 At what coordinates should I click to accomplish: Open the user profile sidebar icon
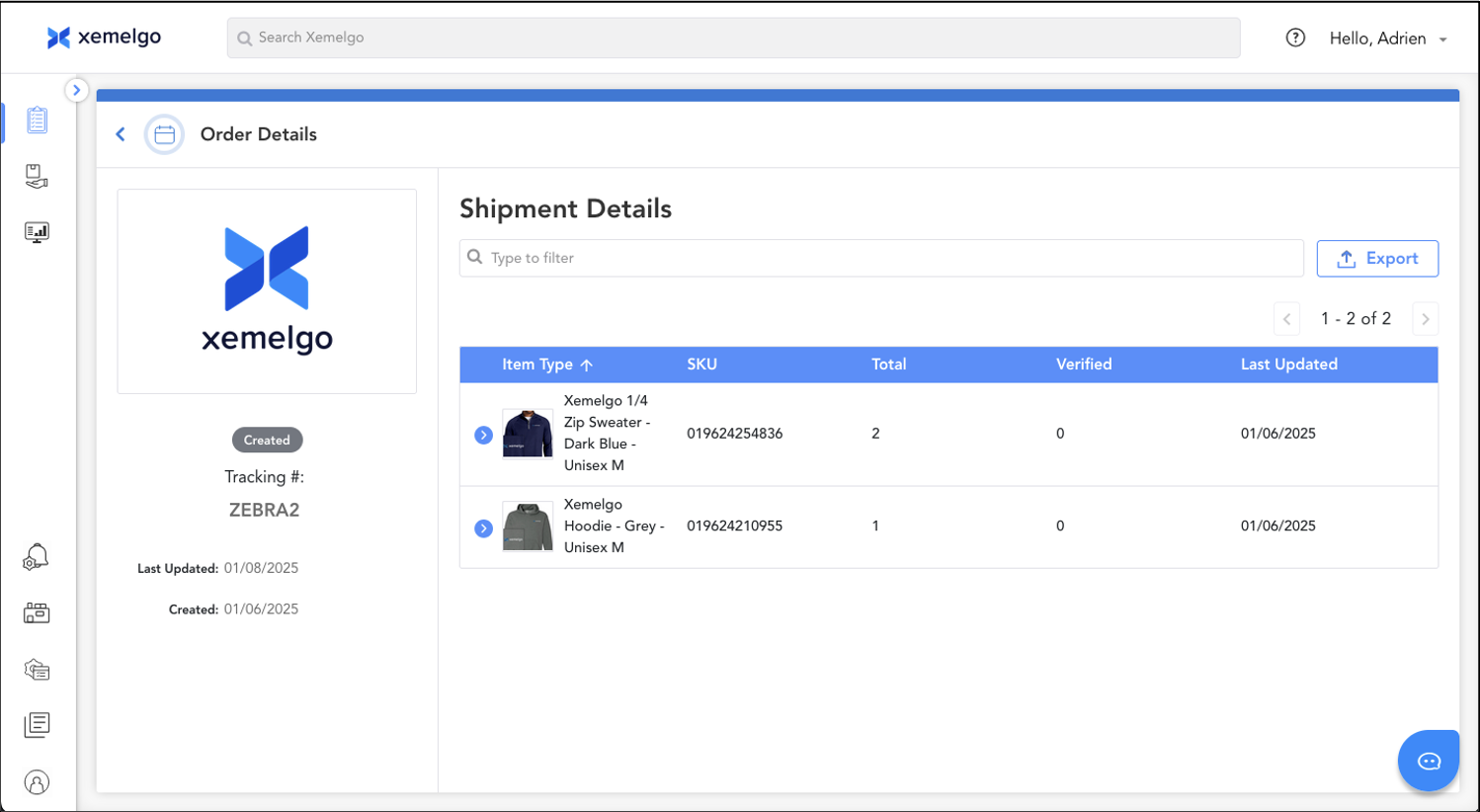pyautogui.click(x=37, y=782)
